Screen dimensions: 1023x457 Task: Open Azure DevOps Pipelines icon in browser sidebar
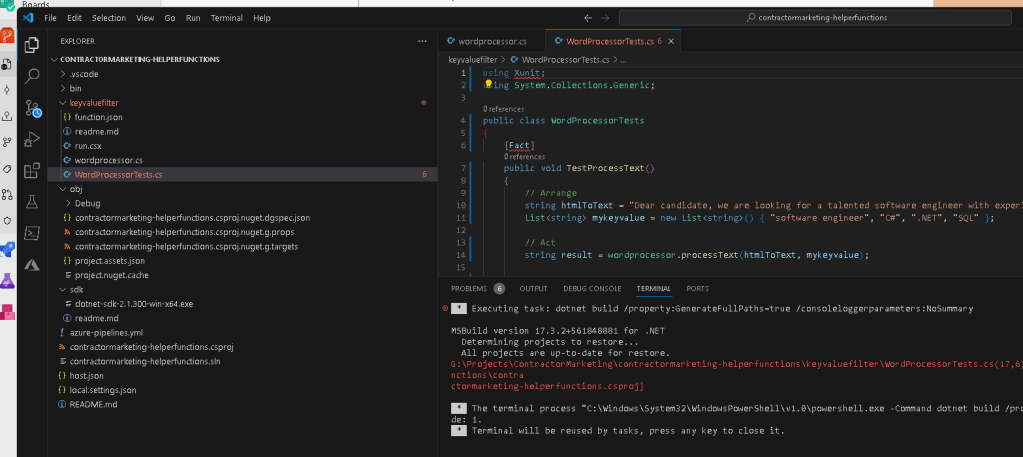tap(7, 249)
